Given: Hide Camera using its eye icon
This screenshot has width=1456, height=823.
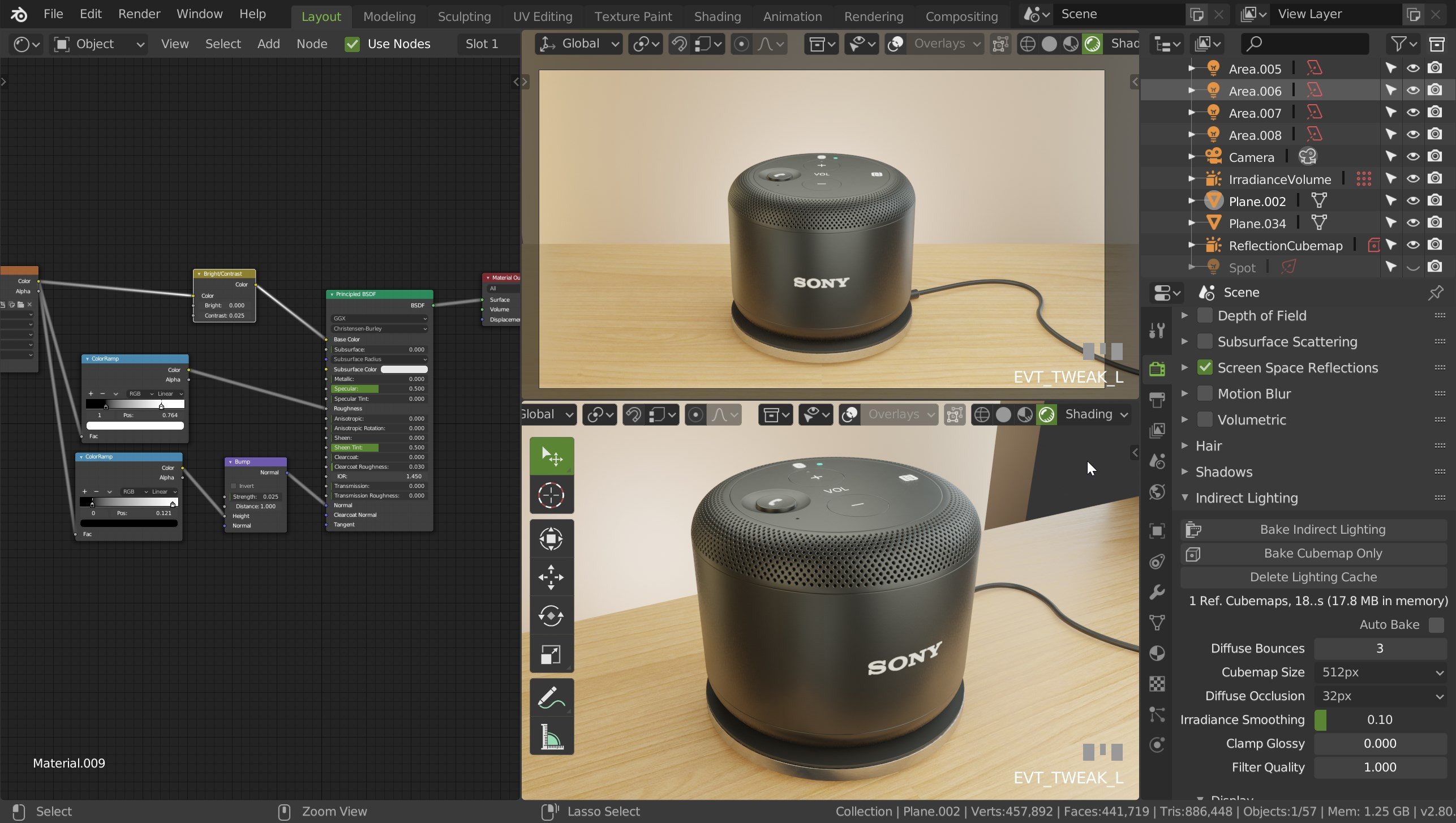Looking at the screenshot, I should tap(1413, 157).
